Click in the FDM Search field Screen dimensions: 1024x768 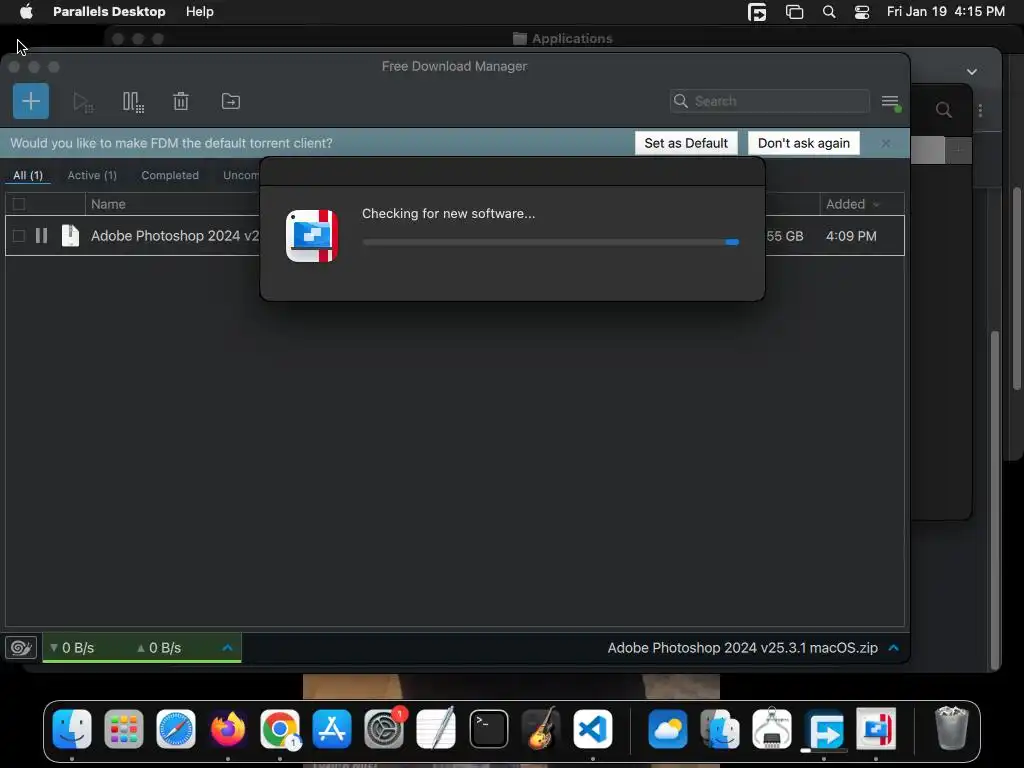click(x=769, y=101)
